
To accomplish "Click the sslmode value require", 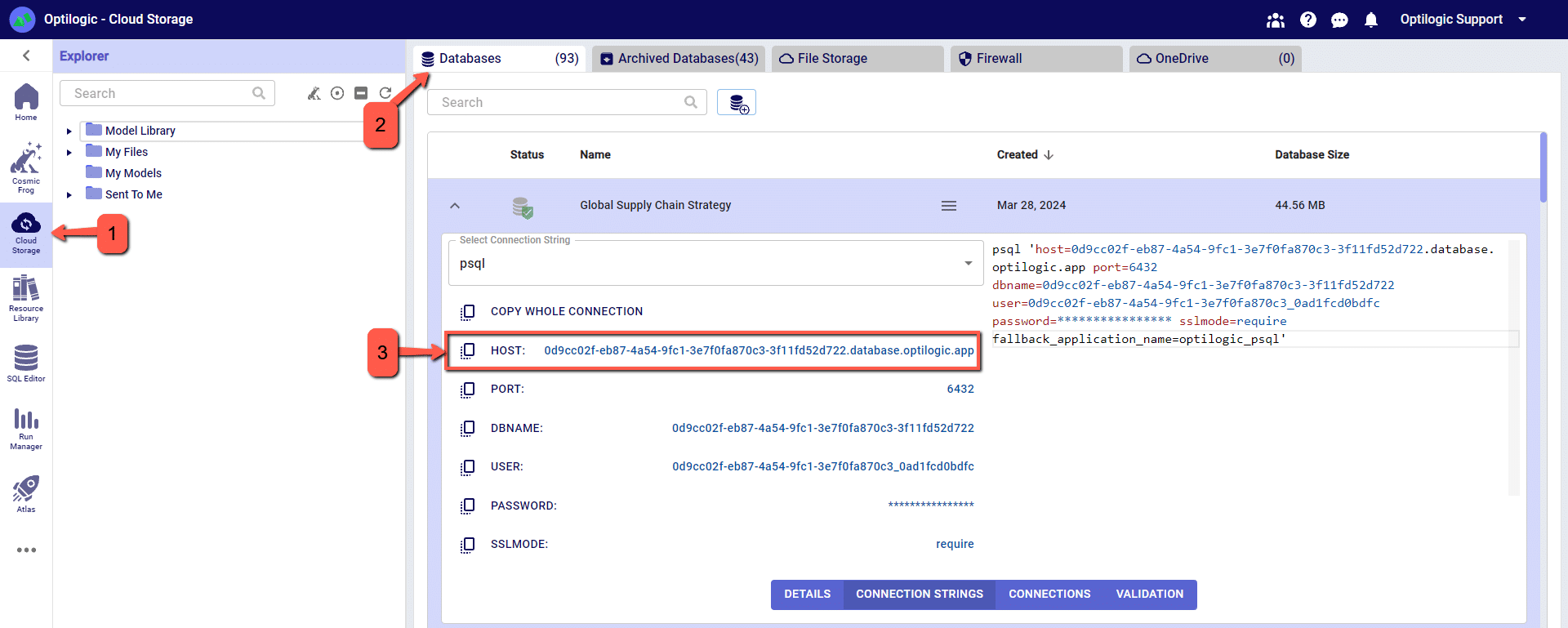I will point(955,545).
